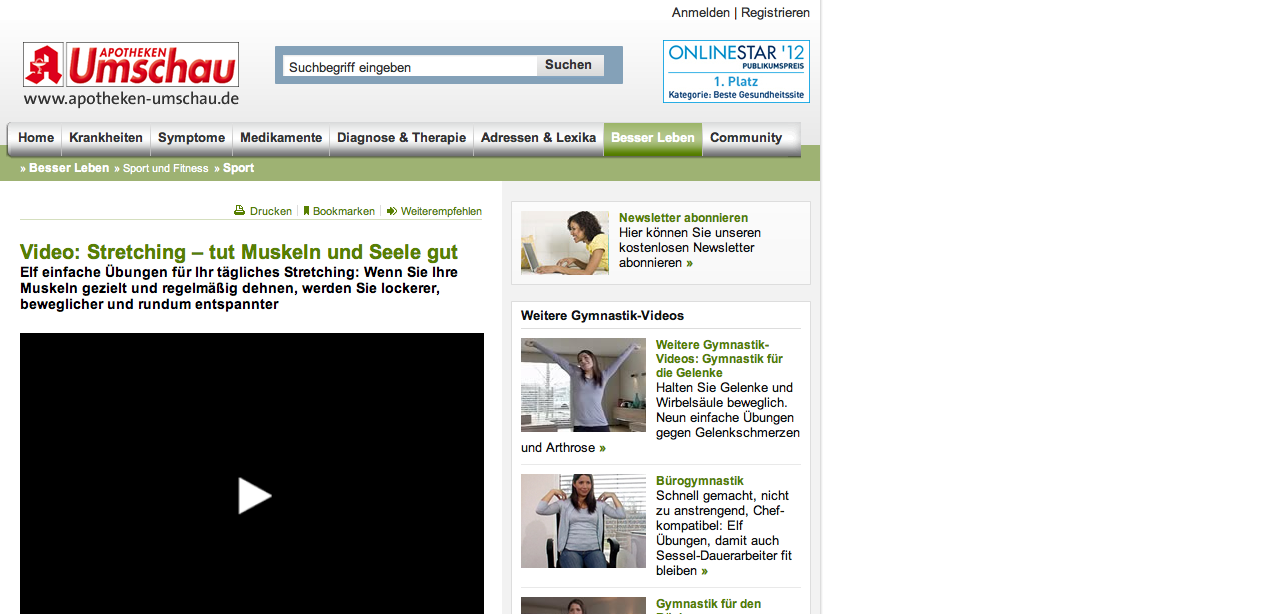The height and width of the screenshot is (614, 1280).
Task: Click 'Sport und Fitness' breadcrumb link
Action: coord(166,168)
